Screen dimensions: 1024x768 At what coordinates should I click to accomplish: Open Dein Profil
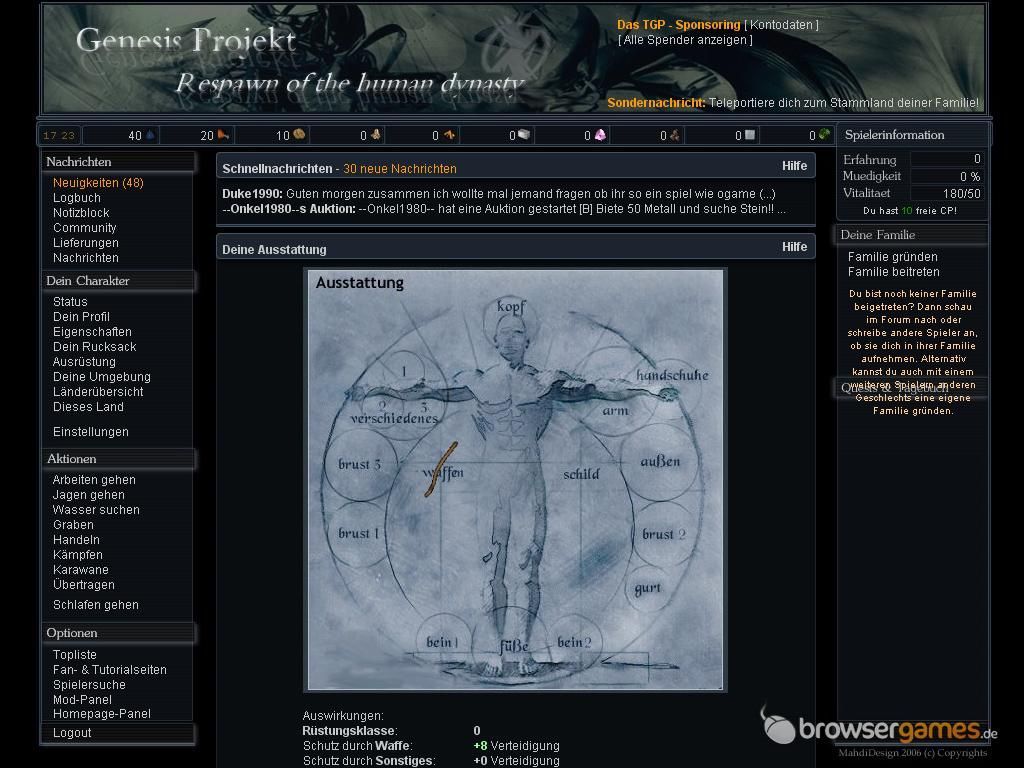pos(81,317)
